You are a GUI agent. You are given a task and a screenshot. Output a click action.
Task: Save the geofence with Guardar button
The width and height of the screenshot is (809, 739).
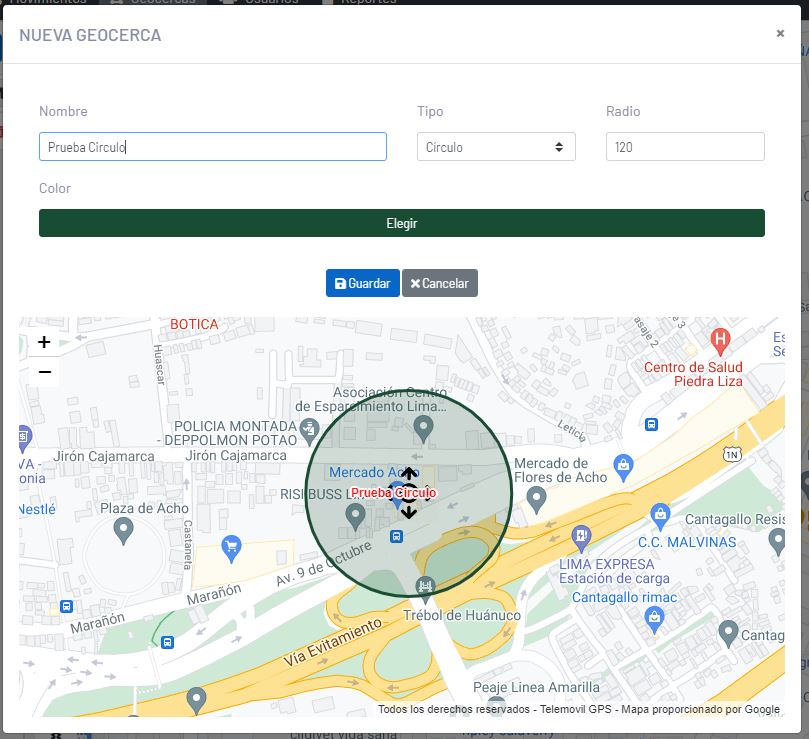coord(363,283)
